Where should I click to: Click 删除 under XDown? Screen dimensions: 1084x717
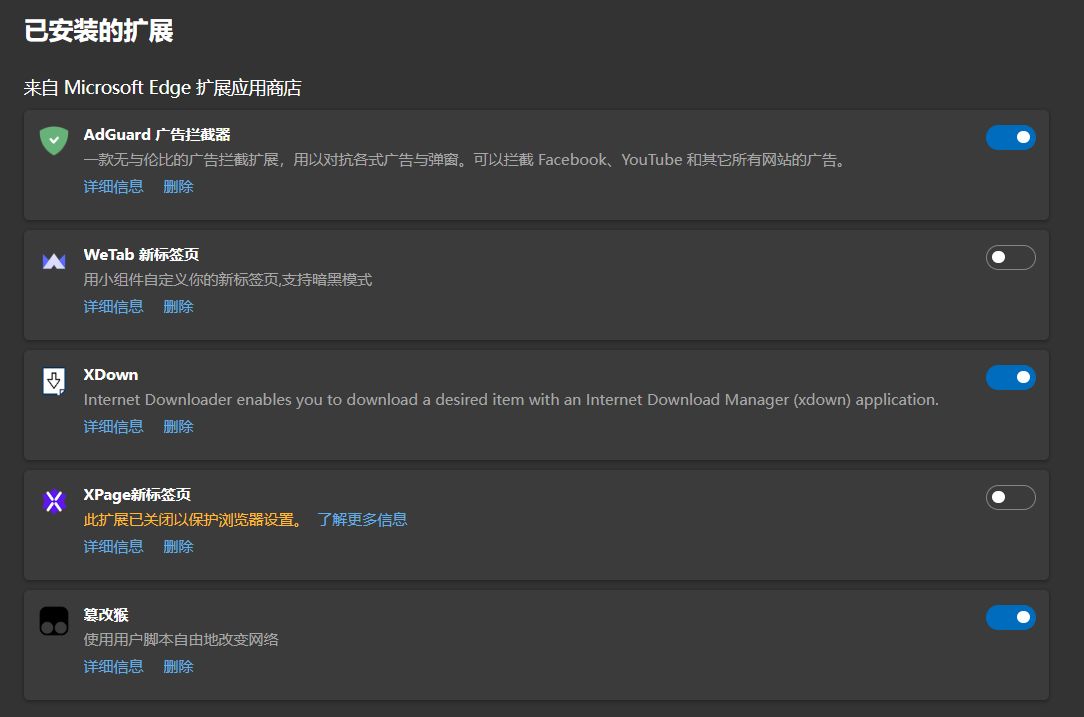point(178,427)
